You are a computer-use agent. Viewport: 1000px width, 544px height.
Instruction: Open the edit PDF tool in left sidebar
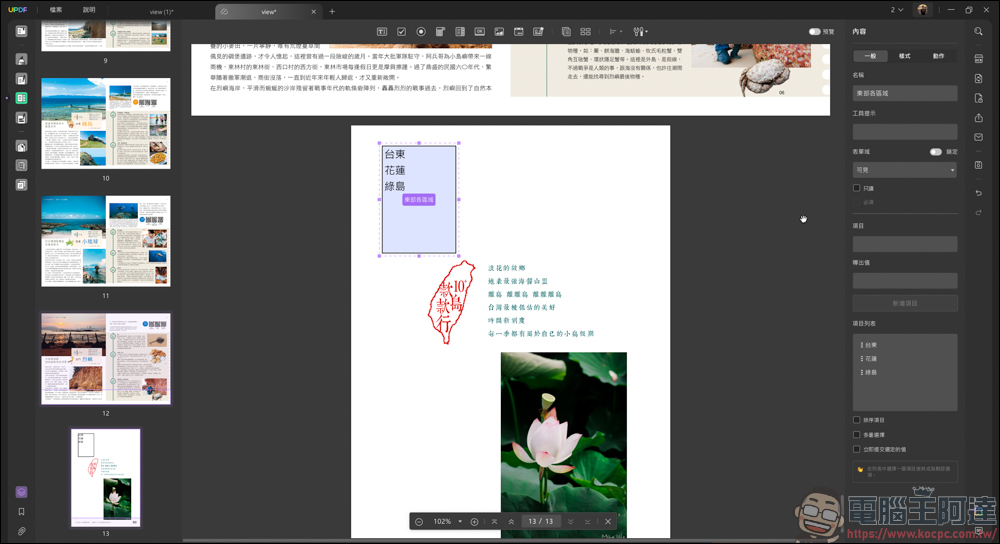point(21,79)
